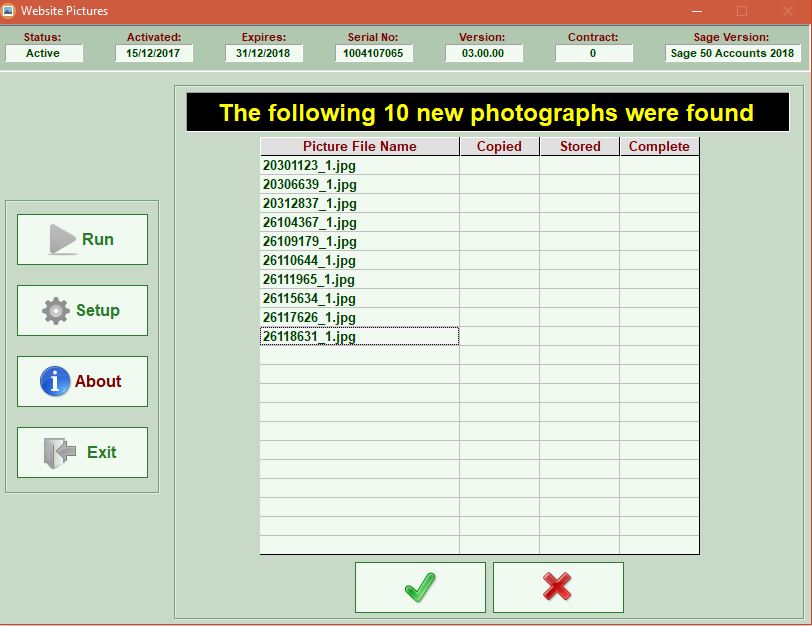The width and height of the screenshot is (812, 626).
Task: Select file 26110644_1.jpg
Action: [359, 260]
